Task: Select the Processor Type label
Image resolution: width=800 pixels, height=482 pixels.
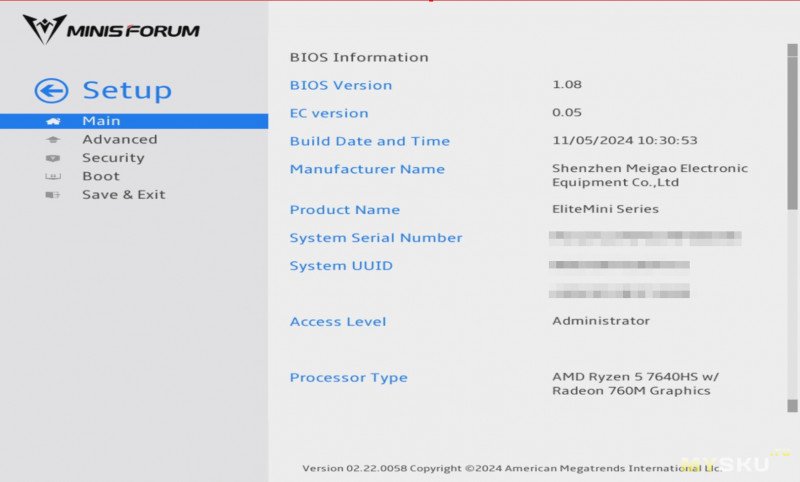Action: [349, 378]
